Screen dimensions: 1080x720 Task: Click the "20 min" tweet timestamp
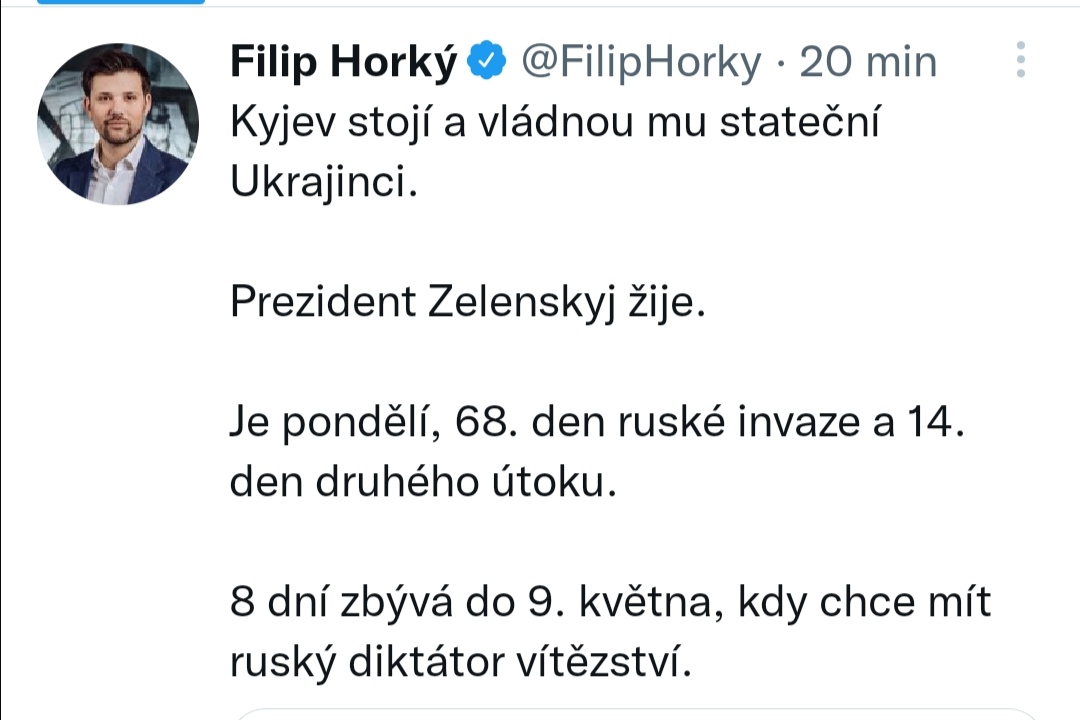point(869,63)
